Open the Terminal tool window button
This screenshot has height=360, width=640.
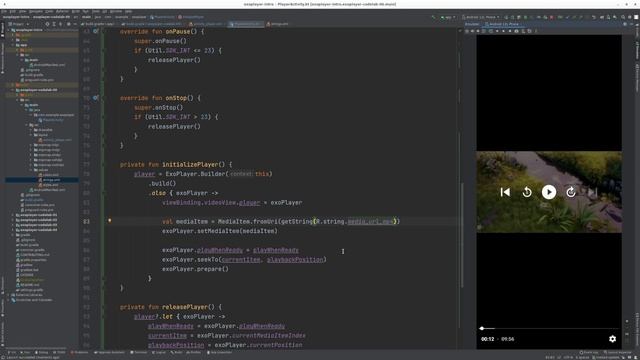(138, 352)
